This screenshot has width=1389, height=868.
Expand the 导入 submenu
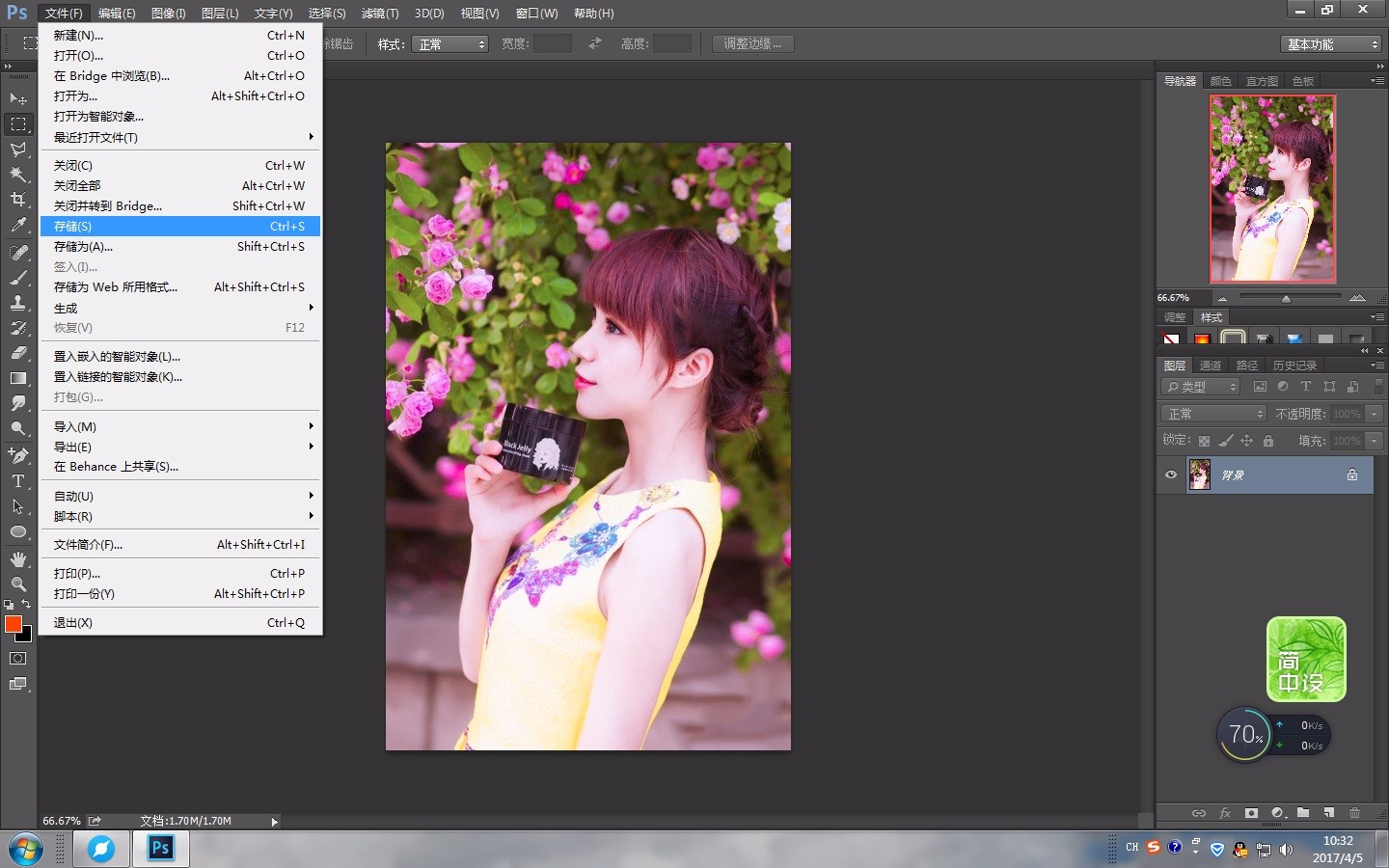coord(180,426)
